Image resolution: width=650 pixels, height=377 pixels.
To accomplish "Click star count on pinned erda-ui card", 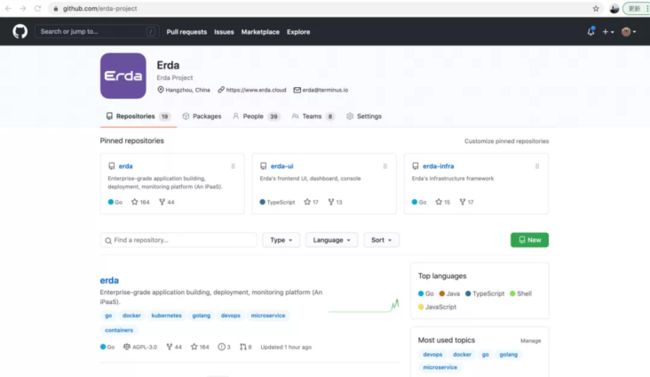I will (311, 202).
